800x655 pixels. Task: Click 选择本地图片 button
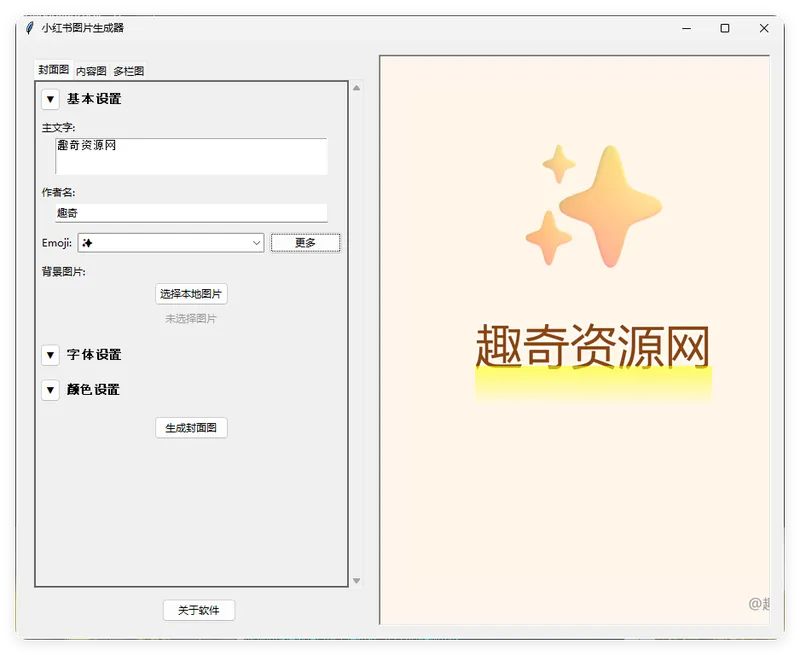tap(191, 294)
